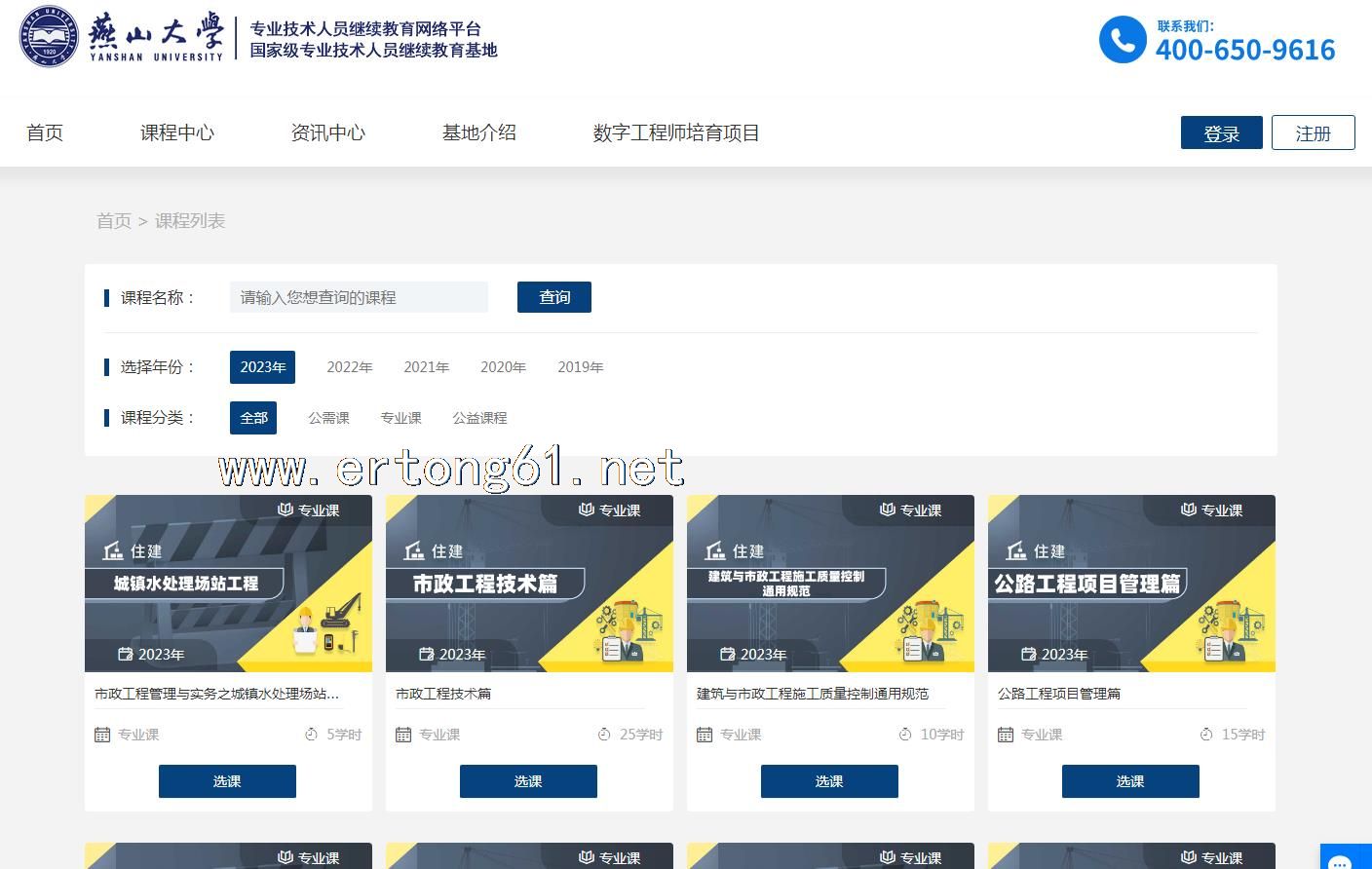Click the blue phone contact icon
The width and height of the screenshot is (1372, 869).
pos(1122,40)
